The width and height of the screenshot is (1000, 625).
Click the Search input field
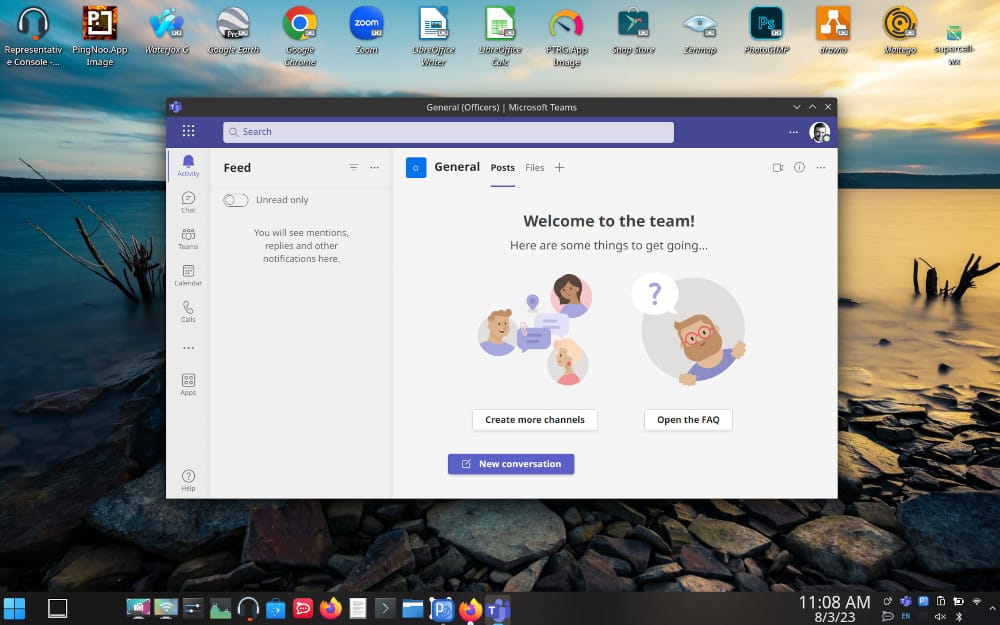pyautogui.click(x=448, y=132)
